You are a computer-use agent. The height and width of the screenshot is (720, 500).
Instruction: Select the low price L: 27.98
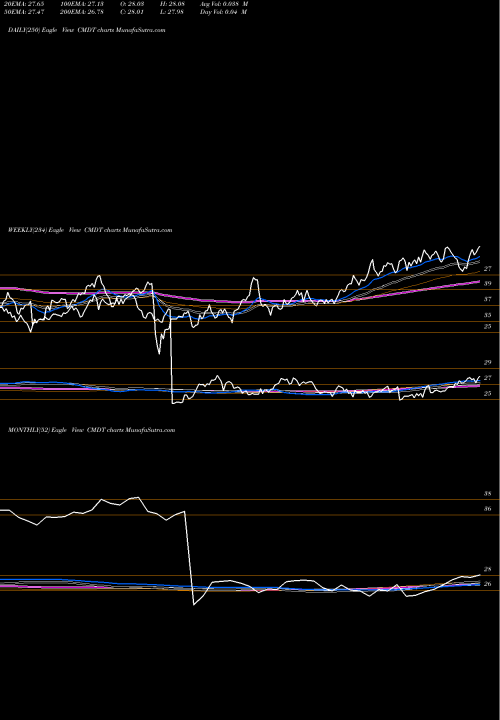(x=172, y=12)
